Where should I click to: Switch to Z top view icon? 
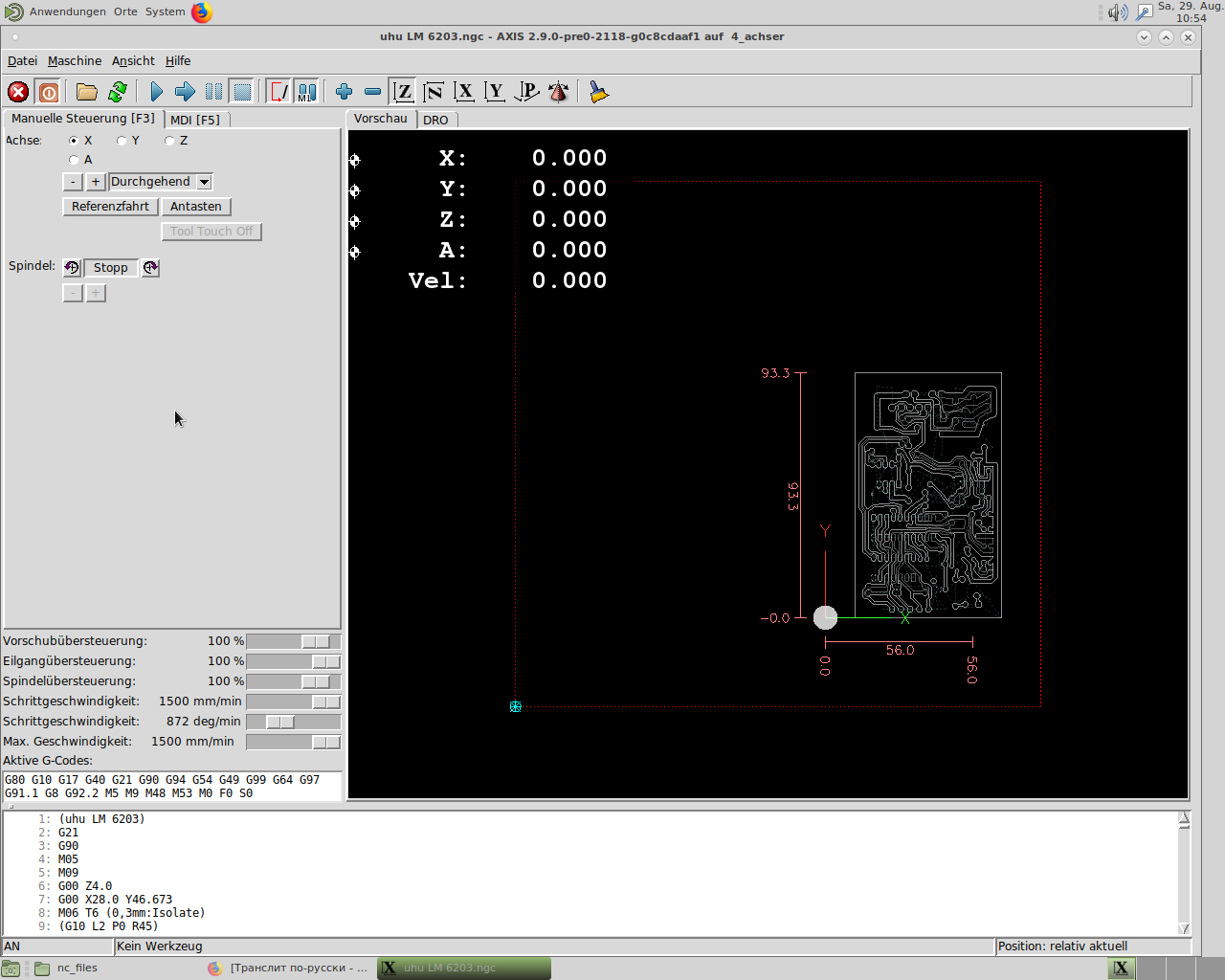[x=403, y=92]
